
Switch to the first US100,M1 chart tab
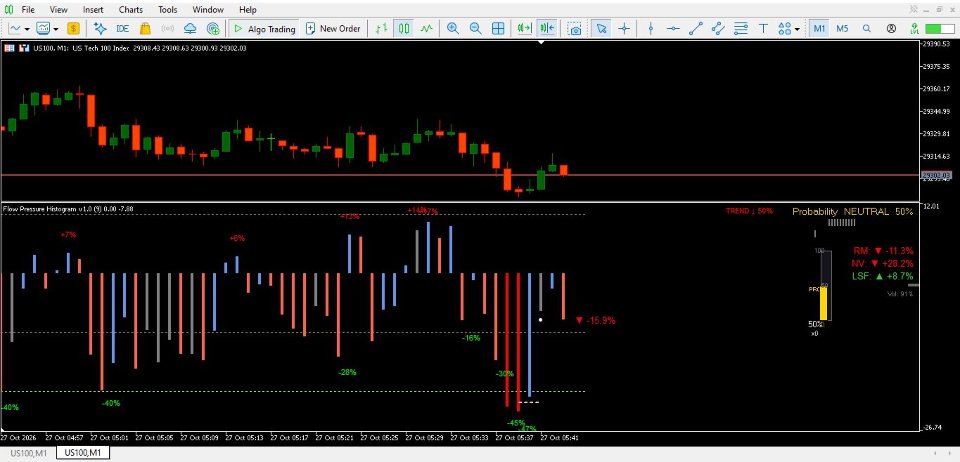coord(28,453)
